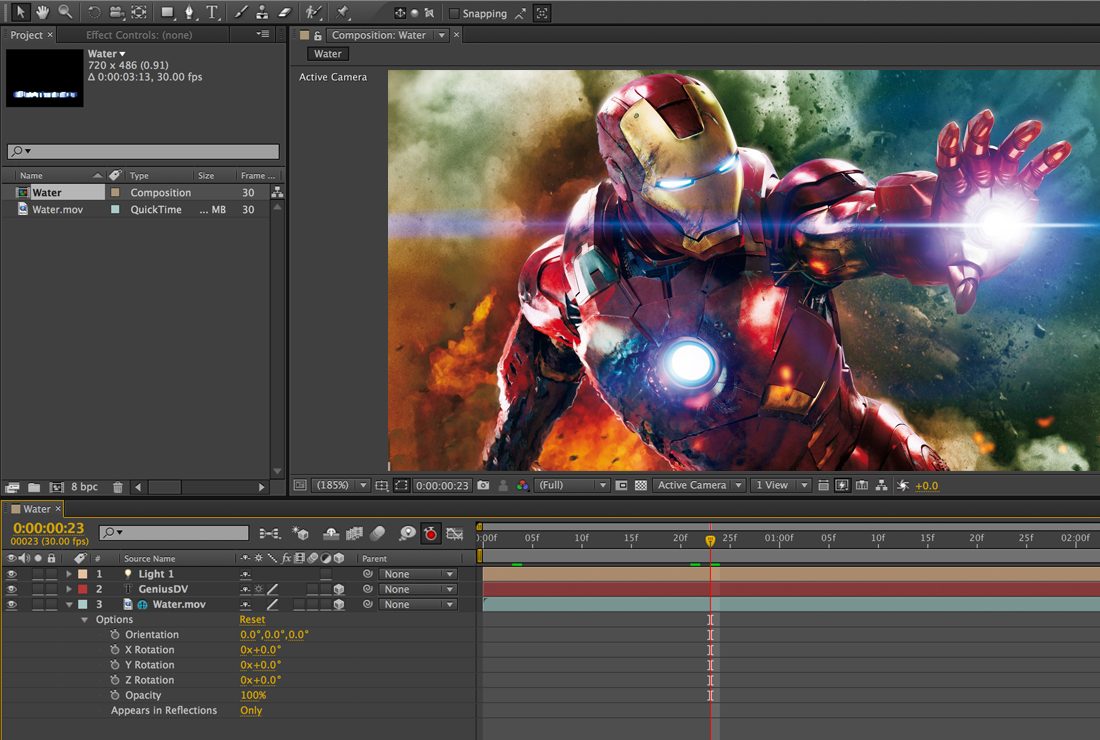Screen dimensions: 1100x740
Task: Delete selected project item with trash icon
Action: point(118,487)
